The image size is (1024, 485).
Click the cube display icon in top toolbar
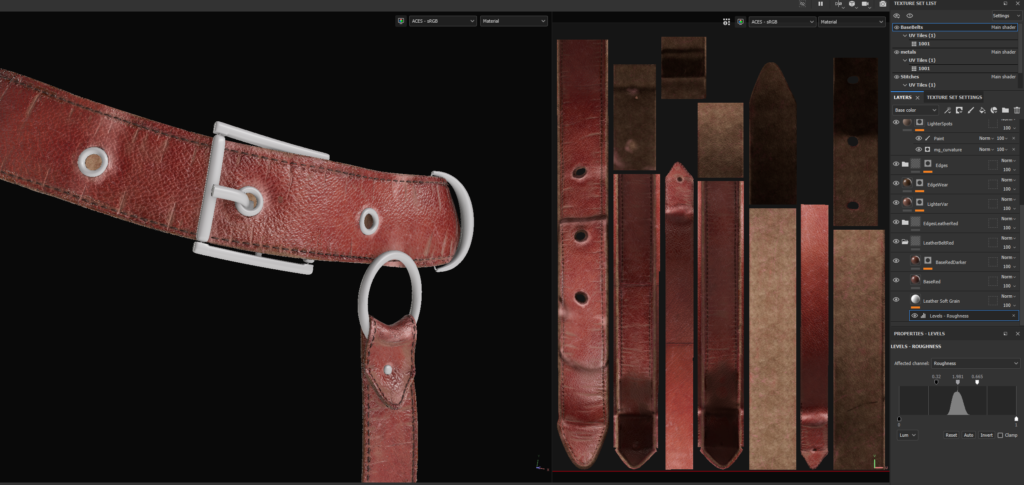tap(852, 4)
